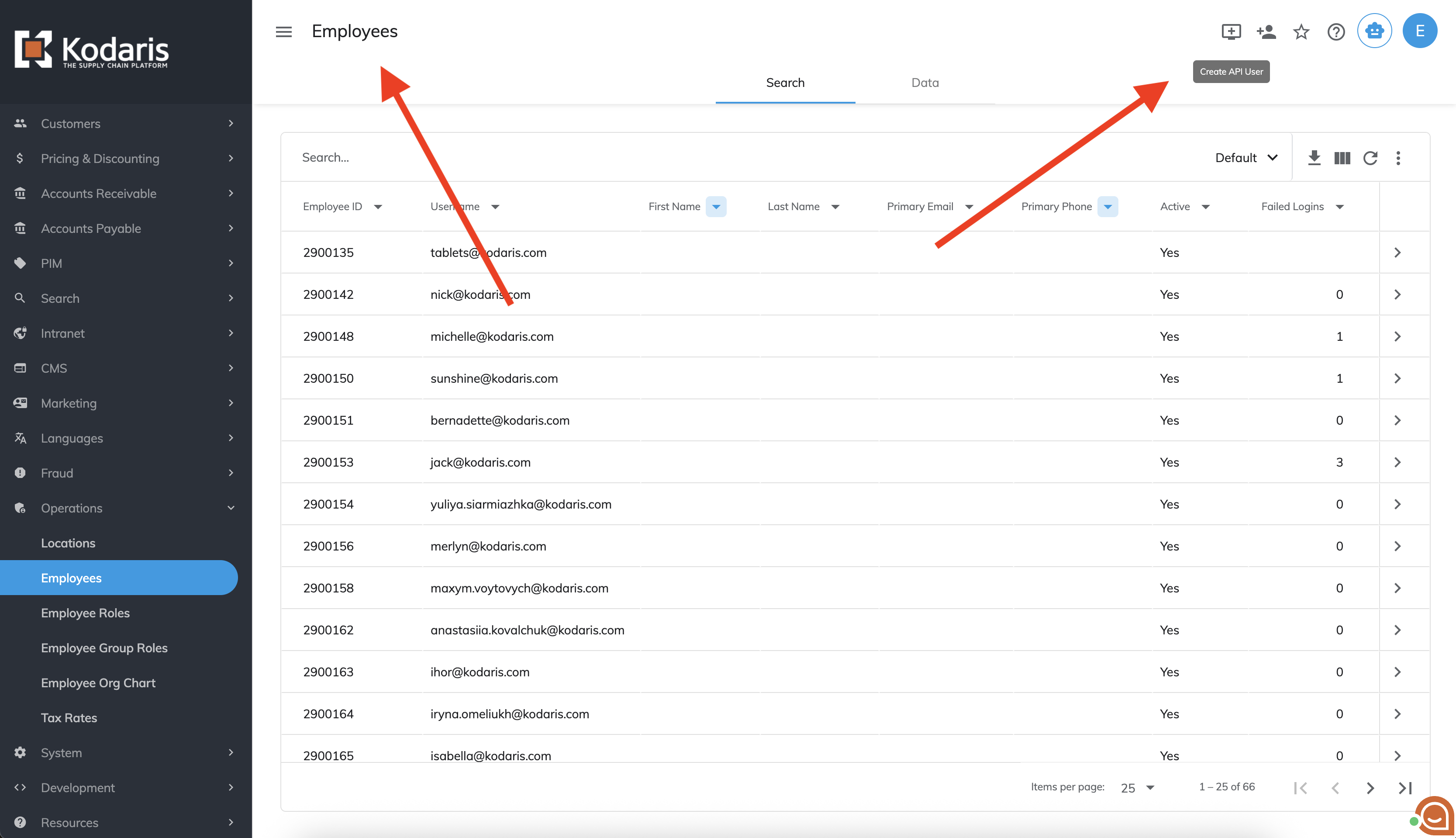Open employee 2900153 row details

coord(1397,462)
